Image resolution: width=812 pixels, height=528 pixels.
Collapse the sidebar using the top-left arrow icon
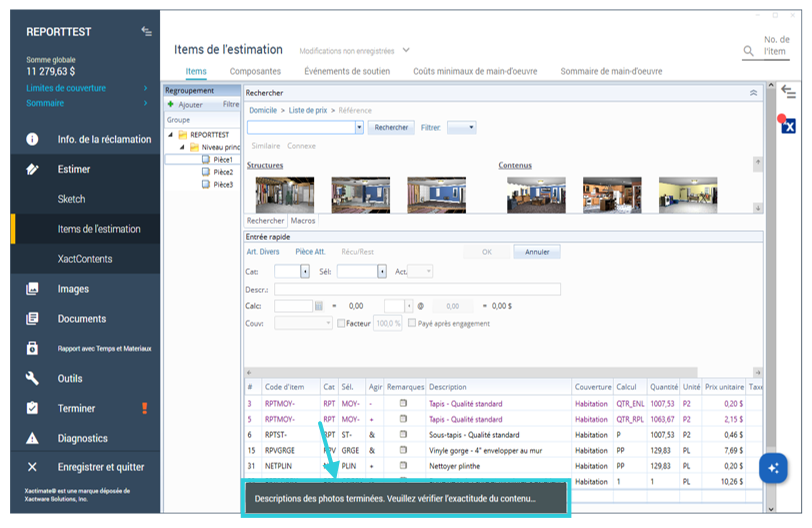(146, 32)
